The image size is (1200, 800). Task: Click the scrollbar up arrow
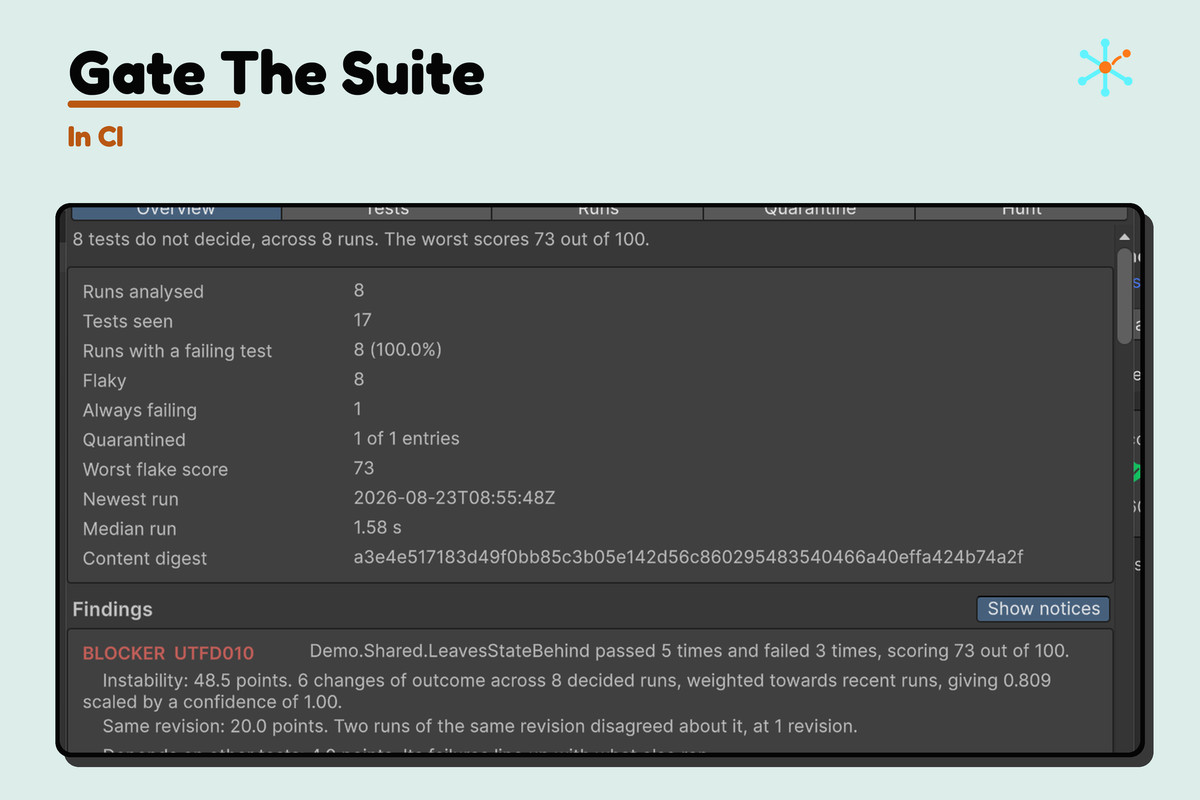(1124, 237)
